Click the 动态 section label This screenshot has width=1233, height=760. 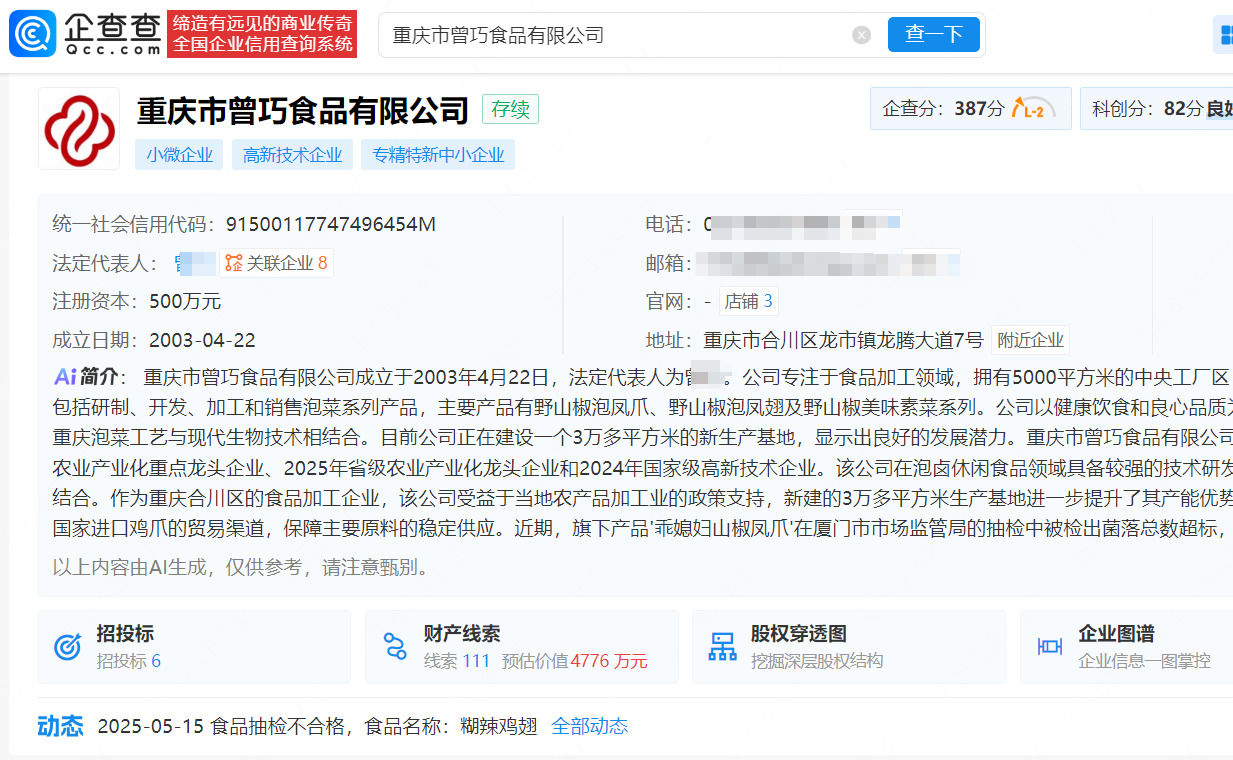pos(61,726)
